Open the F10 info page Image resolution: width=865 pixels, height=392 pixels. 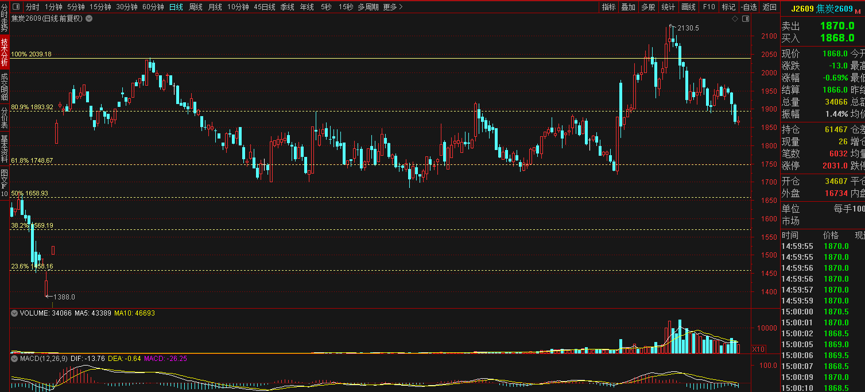click(708, 7)
